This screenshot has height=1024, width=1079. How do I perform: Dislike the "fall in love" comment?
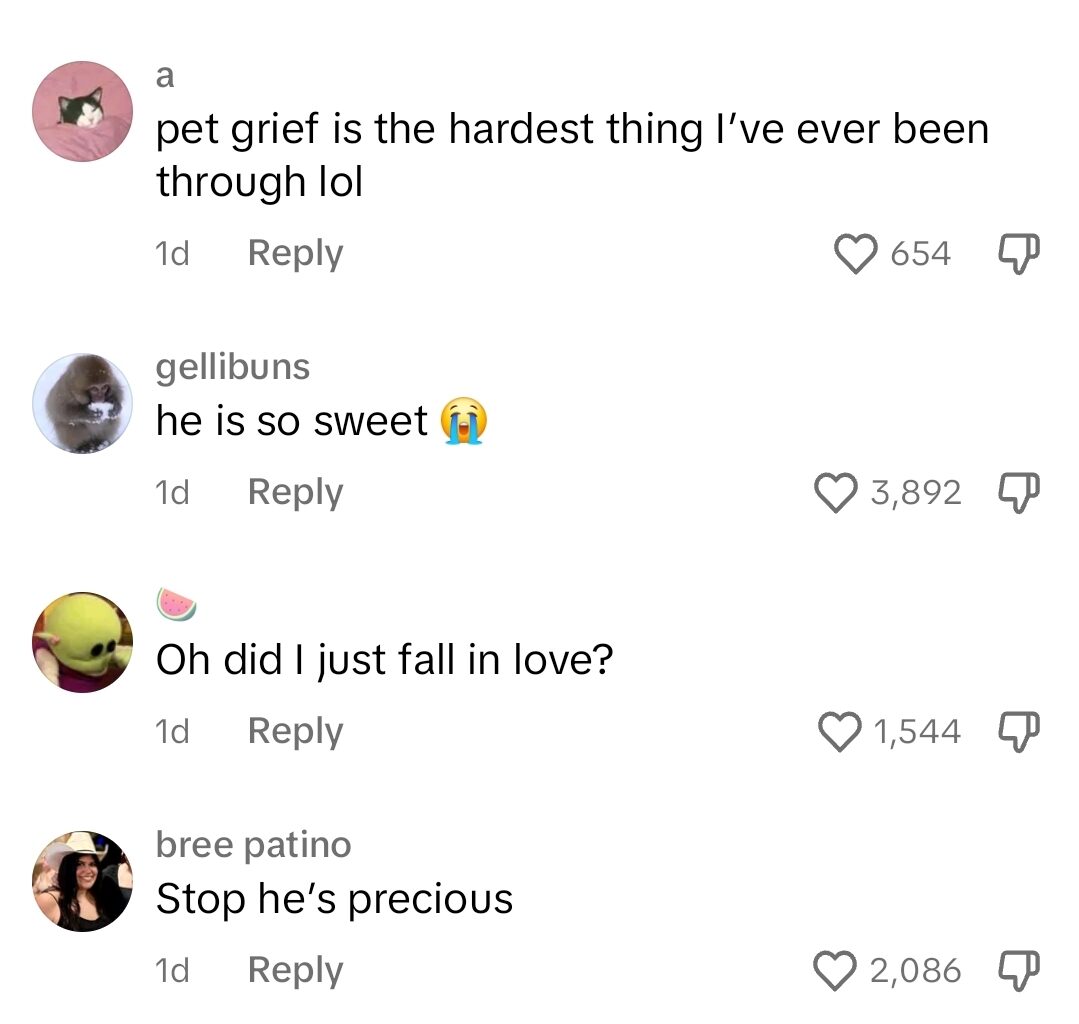pos(1017,731)
